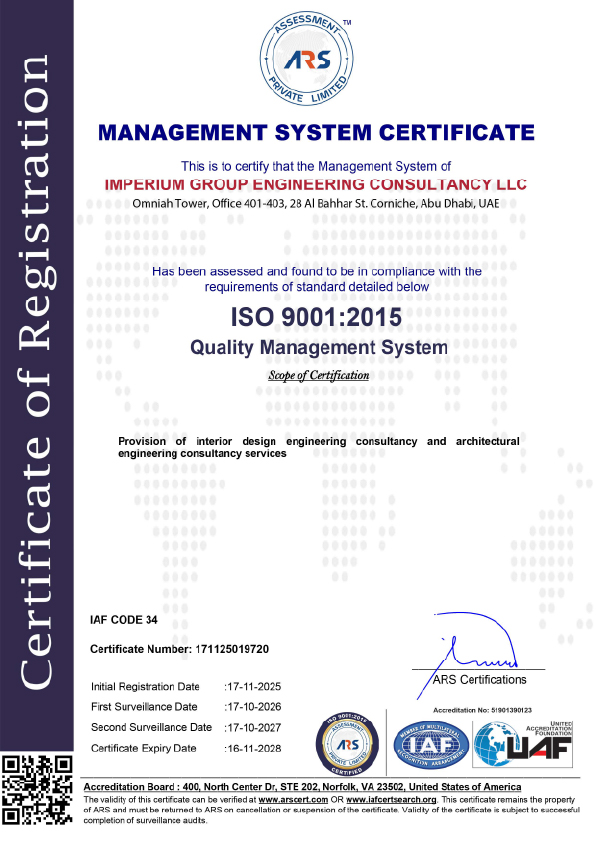
Task: Click vertical 'Certificate of Registration' sidebar text
Action: [x=35, y=372]
